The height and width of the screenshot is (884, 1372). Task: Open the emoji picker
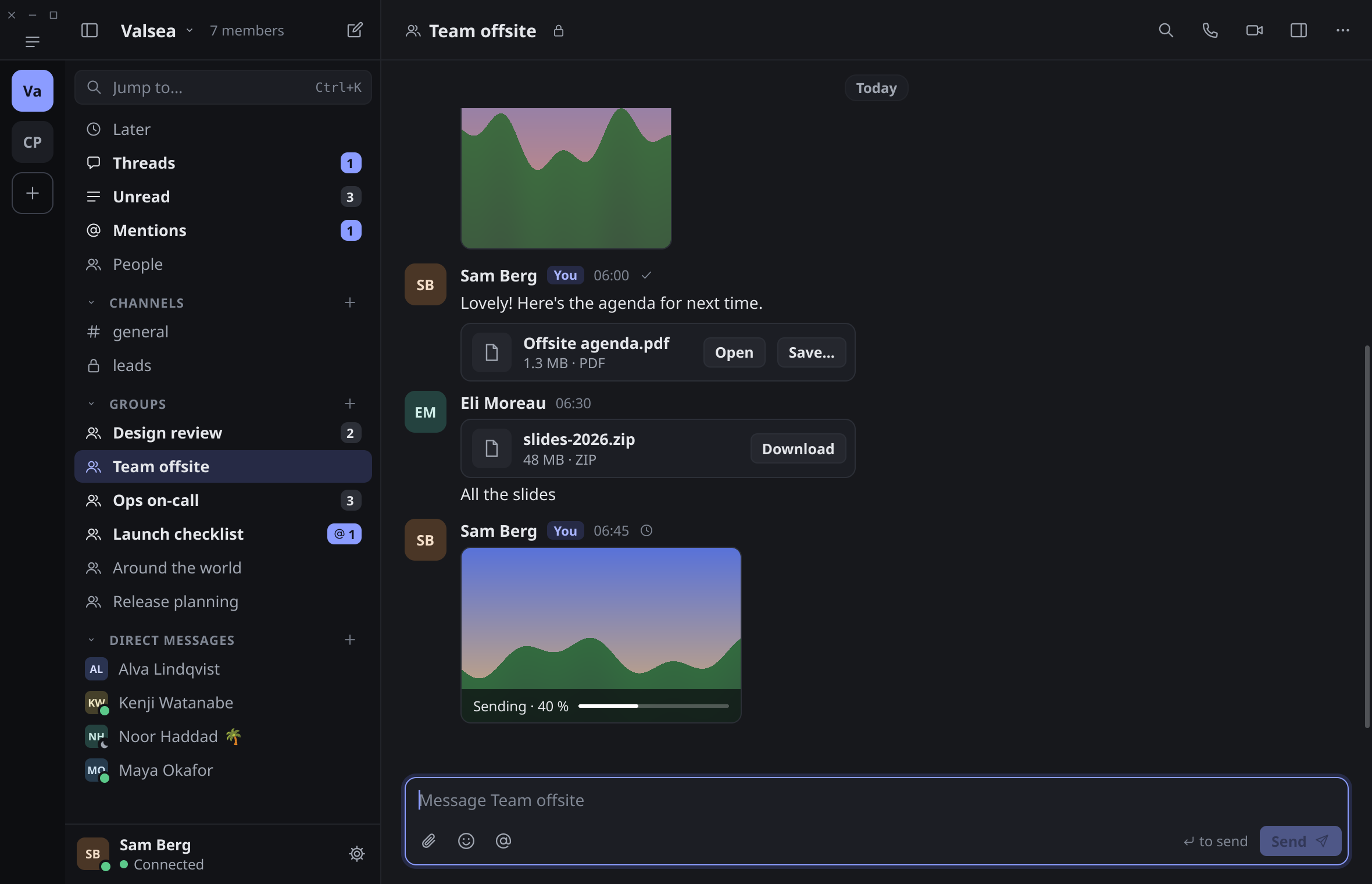coord(466,840)
